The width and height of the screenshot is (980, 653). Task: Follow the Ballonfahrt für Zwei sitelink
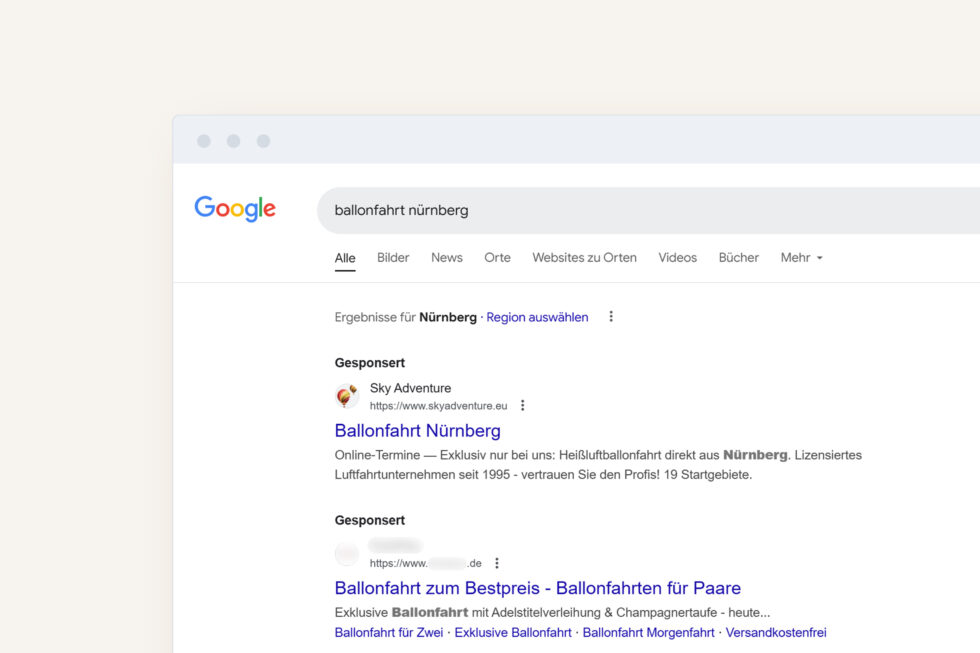pyautogui.click(x=389, y=632)
